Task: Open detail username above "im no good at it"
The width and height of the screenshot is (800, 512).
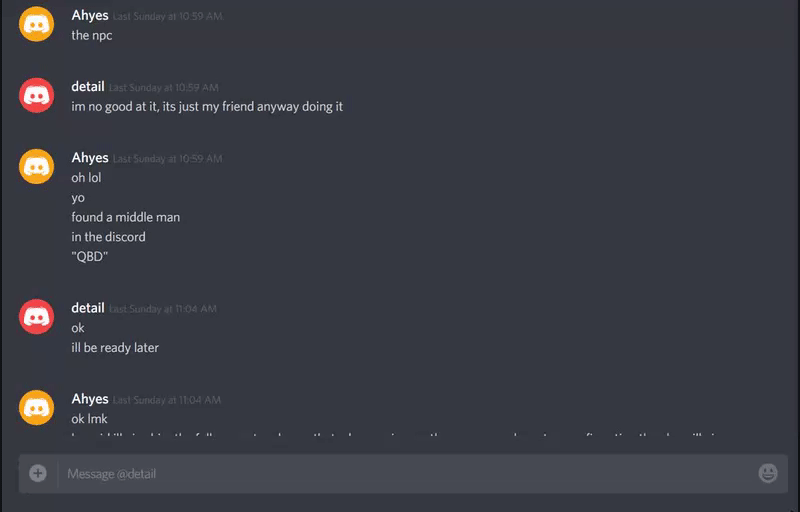Action: (88, 87)
